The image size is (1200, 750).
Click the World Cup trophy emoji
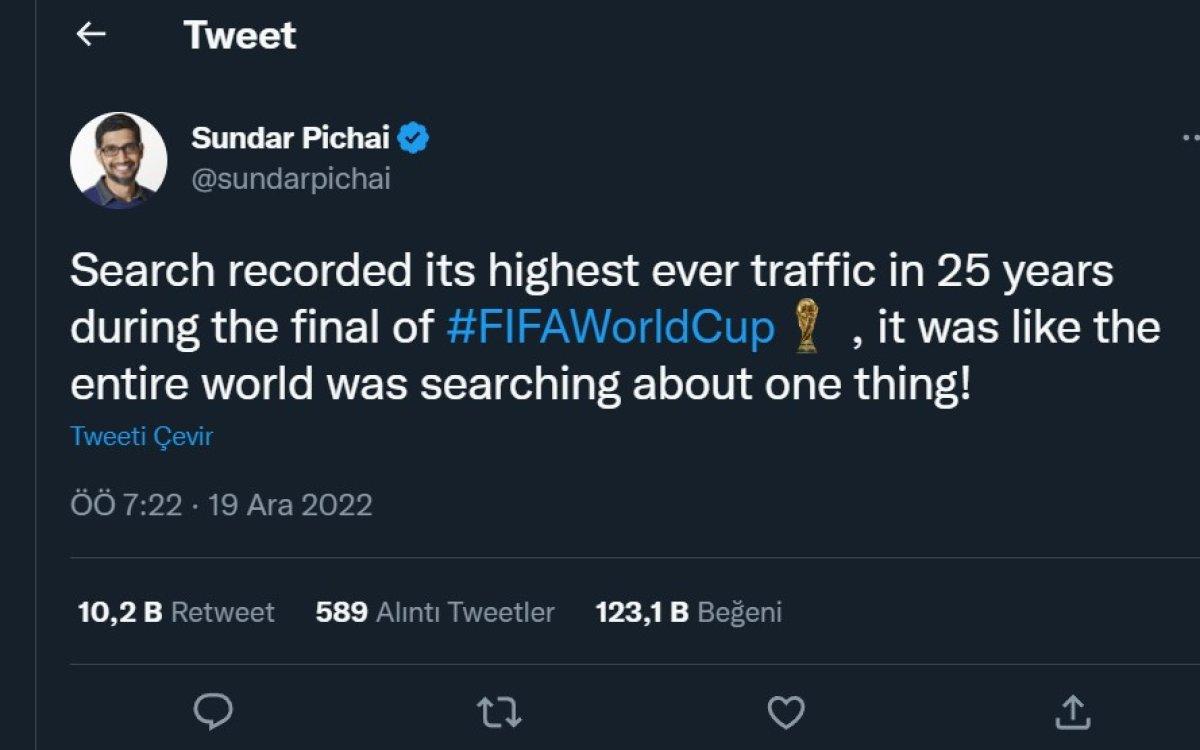806,329
